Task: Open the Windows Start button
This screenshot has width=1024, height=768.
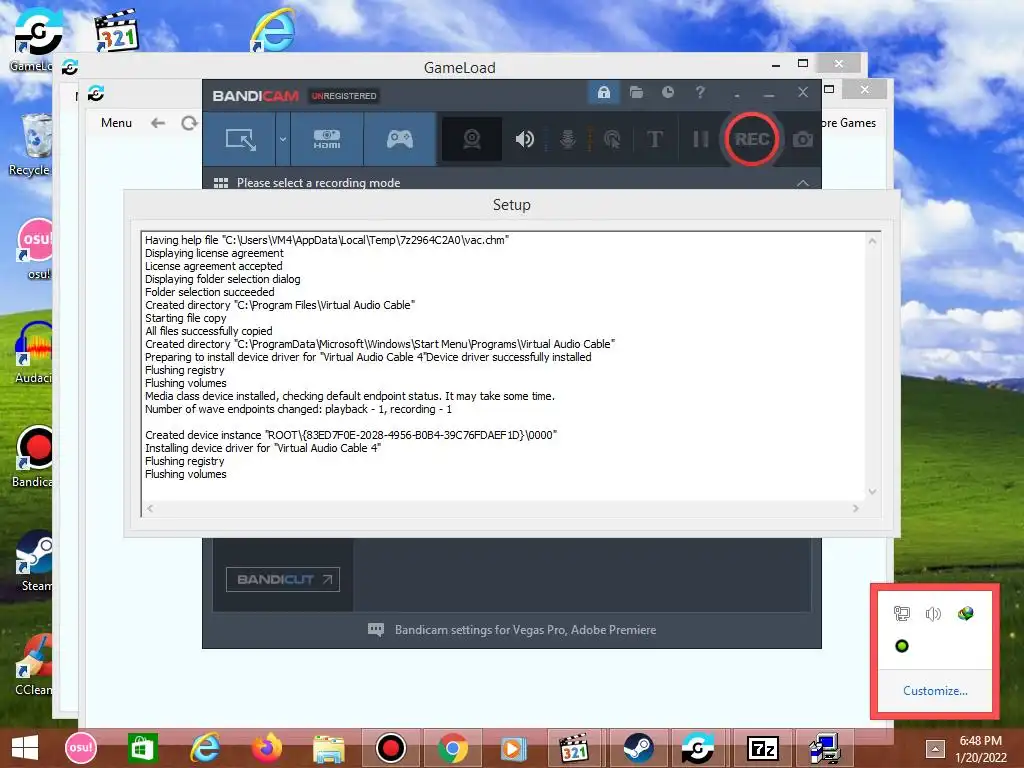Action: coord(25,748)
